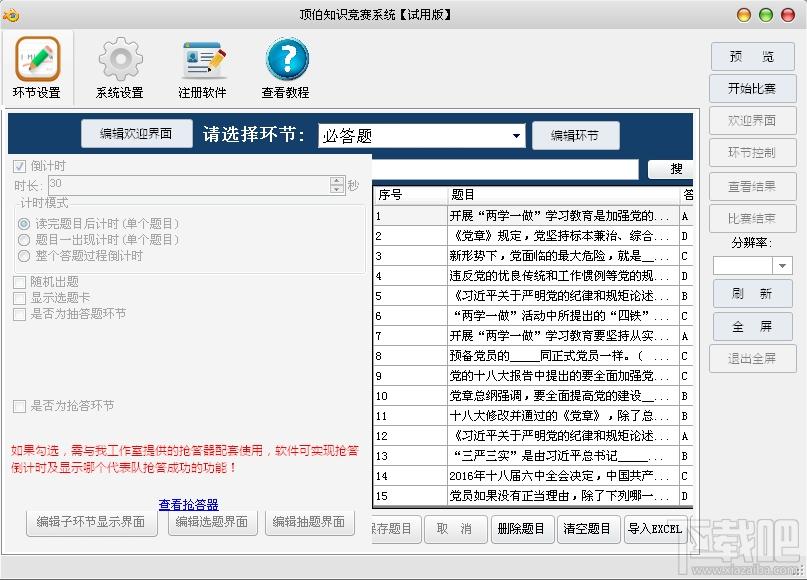Viewport: 807px width, 580px height.
Task: Click the 退出全屏 button
Action: [x=752, y=358]
